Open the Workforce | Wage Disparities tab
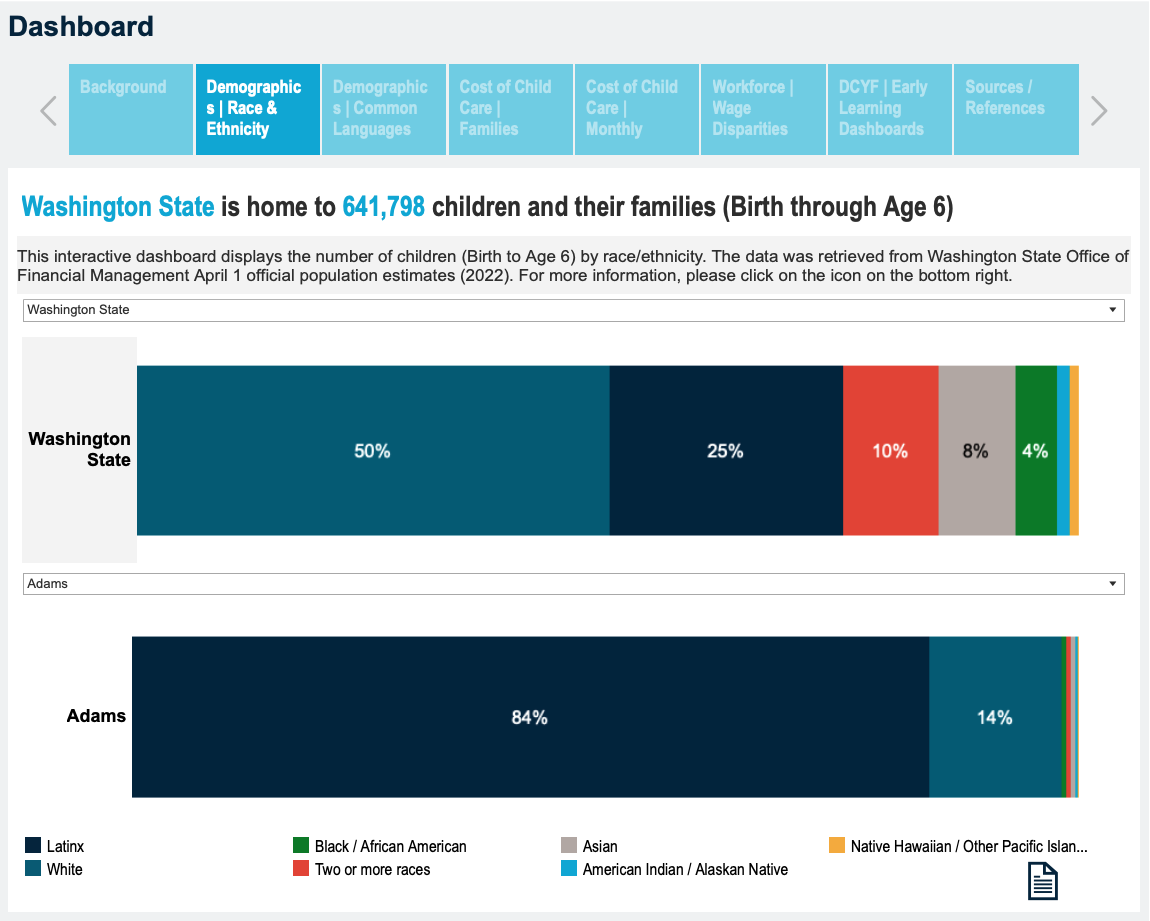The width and height of the screenshot is (1150, 921). (764, 109)
